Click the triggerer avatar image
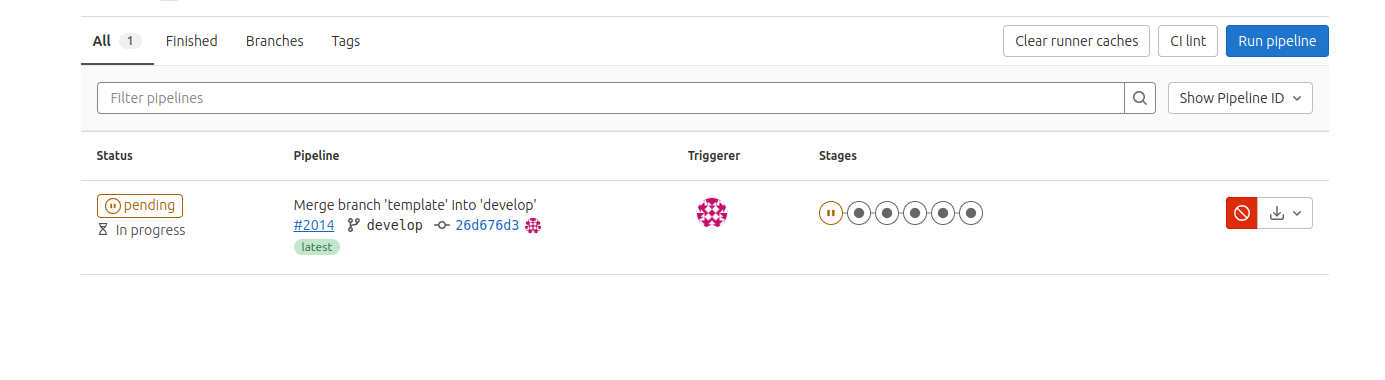1385x380 pixels. (712, 213)
